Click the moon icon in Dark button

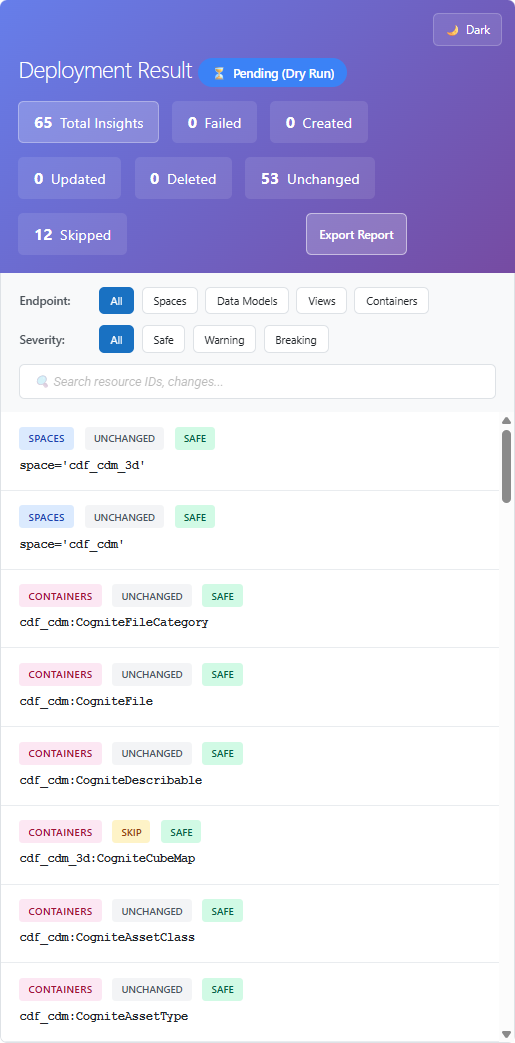(452, 30)
